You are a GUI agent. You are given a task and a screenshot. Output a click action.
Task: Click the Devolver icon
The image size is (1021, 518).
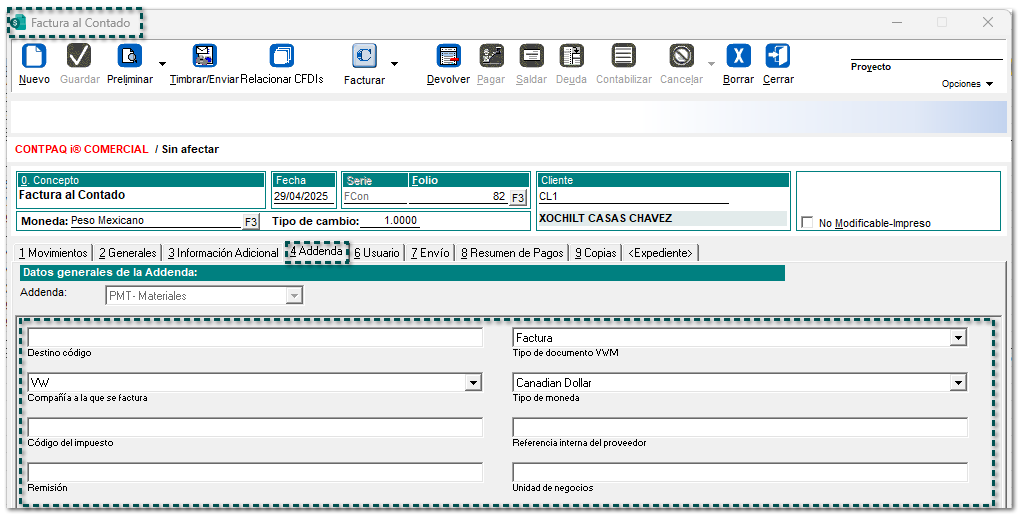[448, 56]
